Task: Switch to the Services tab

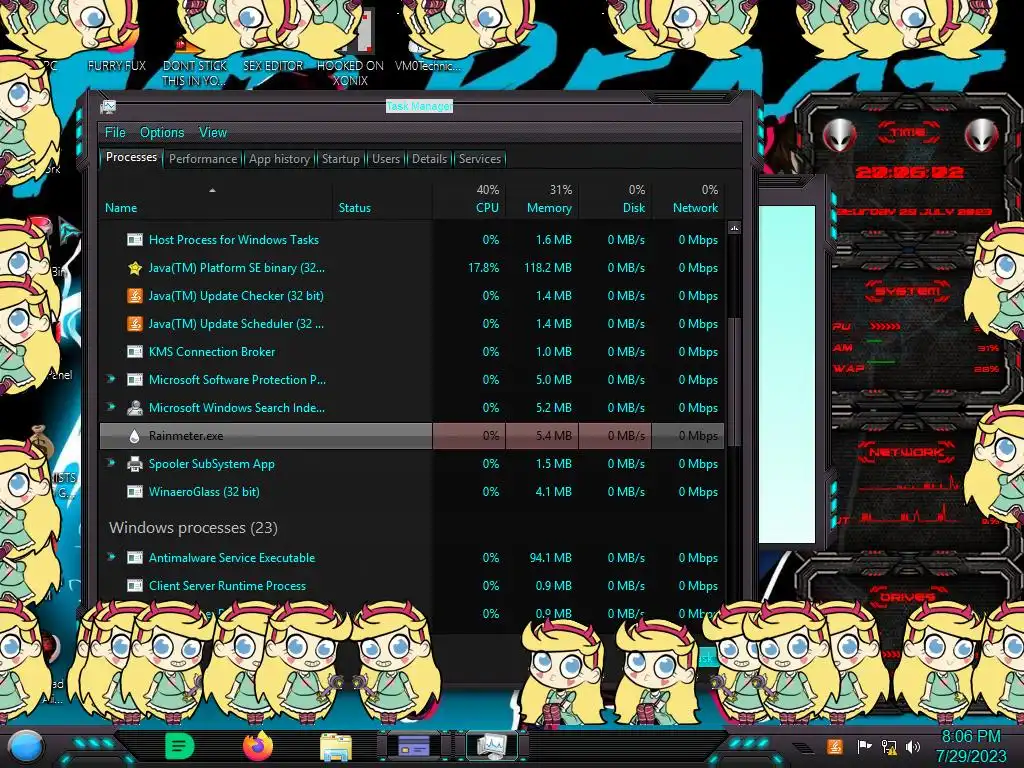Action: 479,159
